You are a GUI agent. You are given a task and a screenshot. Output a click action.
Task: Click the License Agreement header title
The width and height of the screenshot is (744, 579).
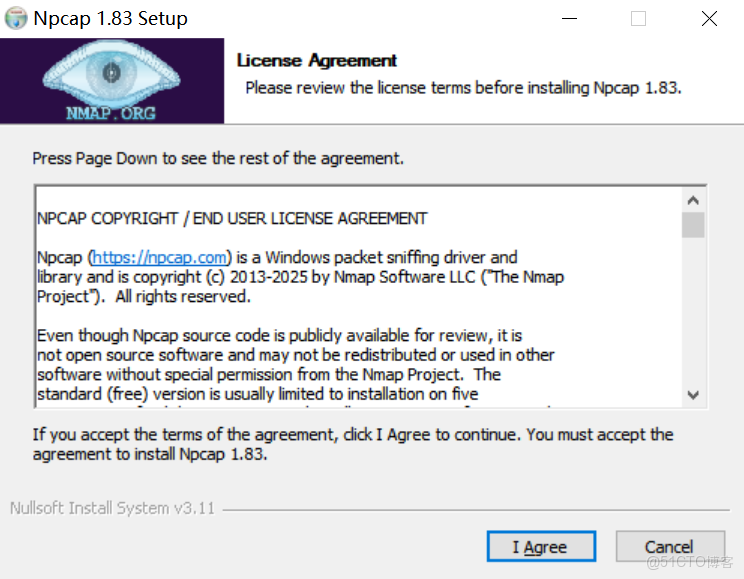click(316, 61)
